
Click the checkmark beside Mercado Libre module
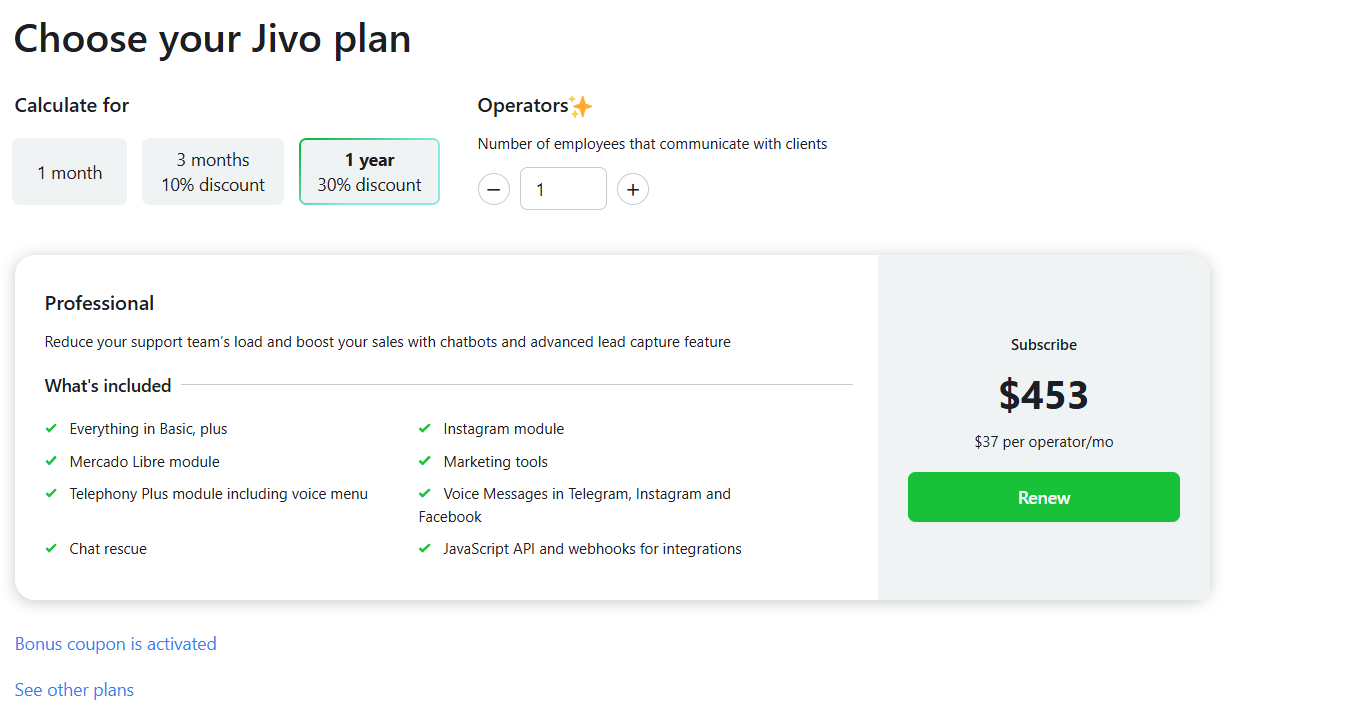pyautogui.click(x=50, y=461)
